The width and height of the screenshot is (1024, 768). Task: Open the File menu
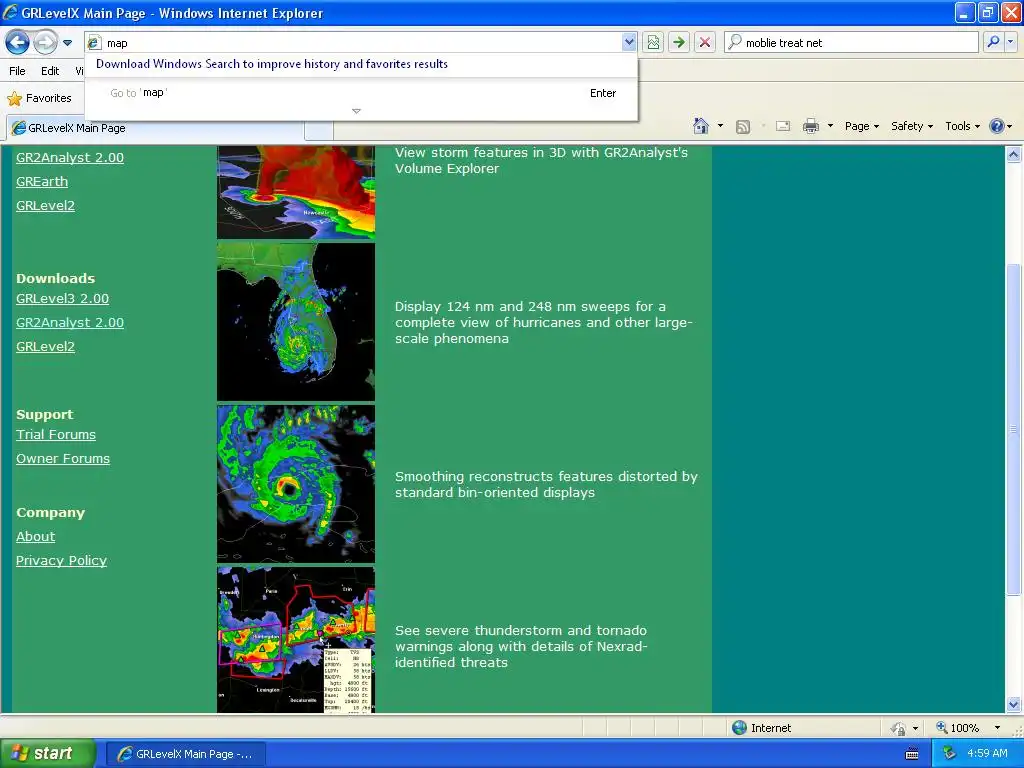(18, 71)
